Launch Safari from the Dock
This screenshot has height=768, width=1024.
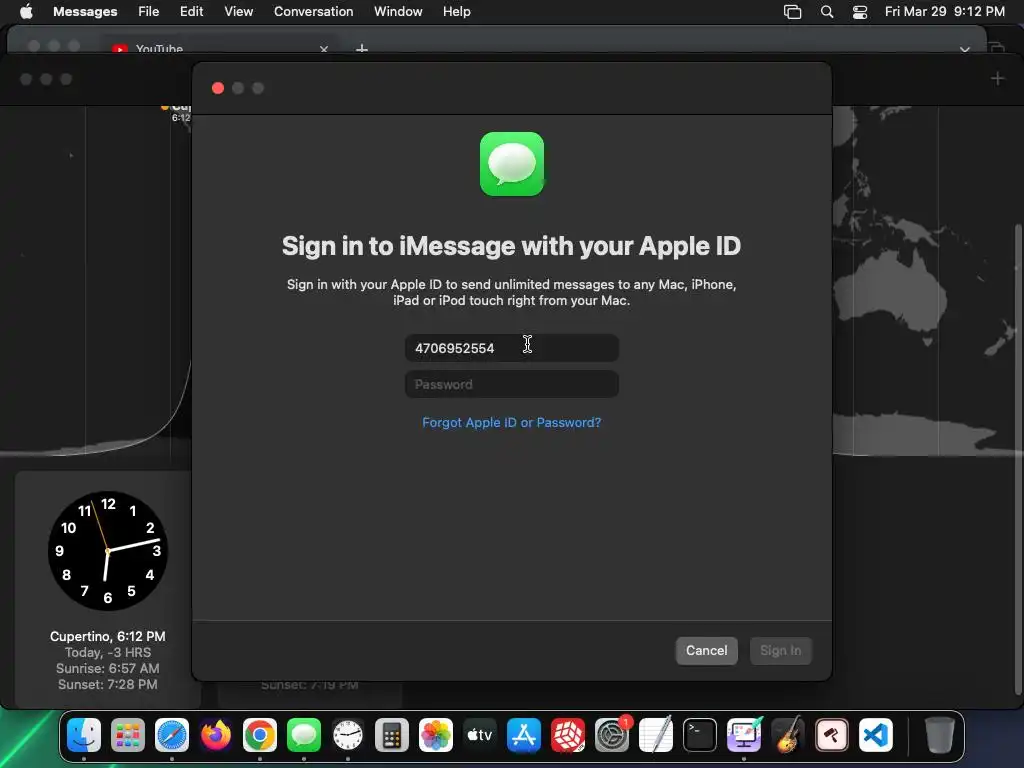[172, 735]
